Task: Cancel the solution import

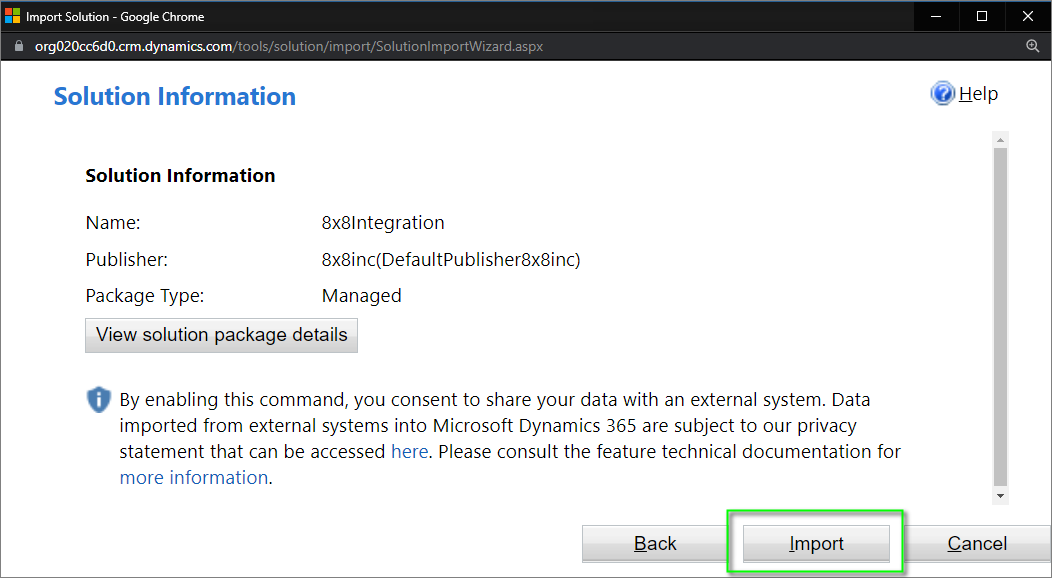Action: [x=977, y=543]
